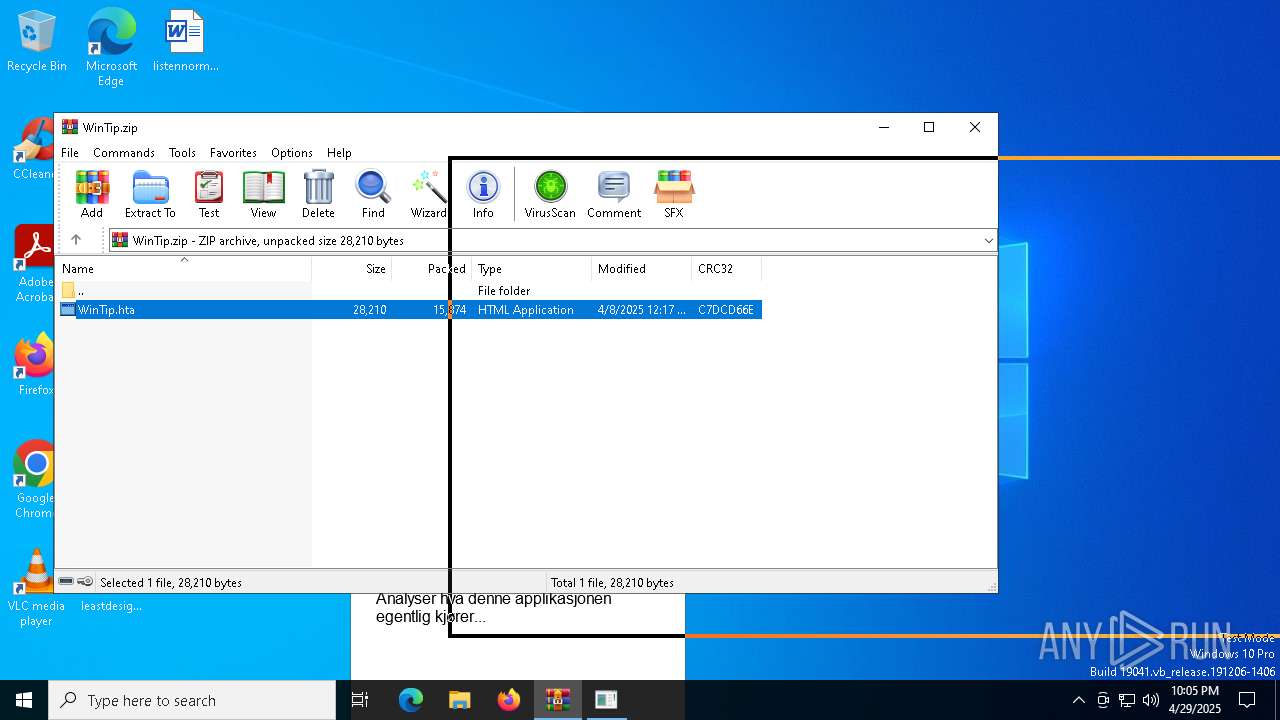This screenshot has height=720, width=1280.
Task: Click the volume speaker tray icon
Action: [1151, 700]
